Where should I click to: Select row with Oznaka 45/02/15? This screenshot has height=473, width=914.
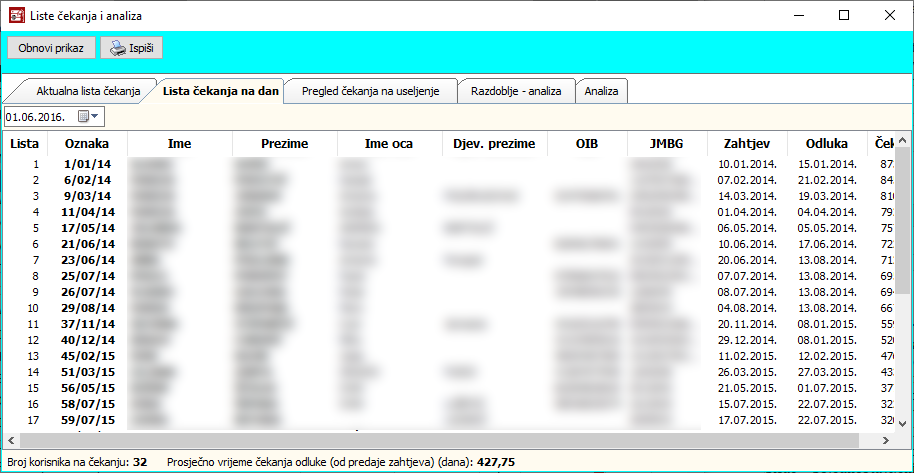tap(88, 355)
